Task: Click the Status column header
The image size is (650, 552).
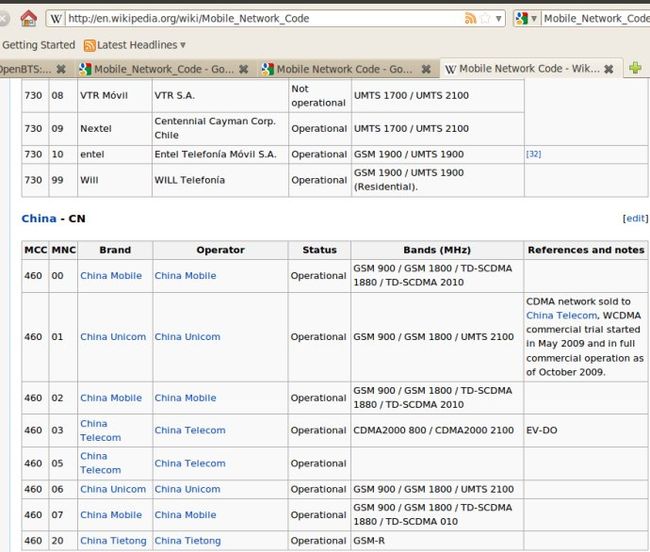Action: [320, 250]
